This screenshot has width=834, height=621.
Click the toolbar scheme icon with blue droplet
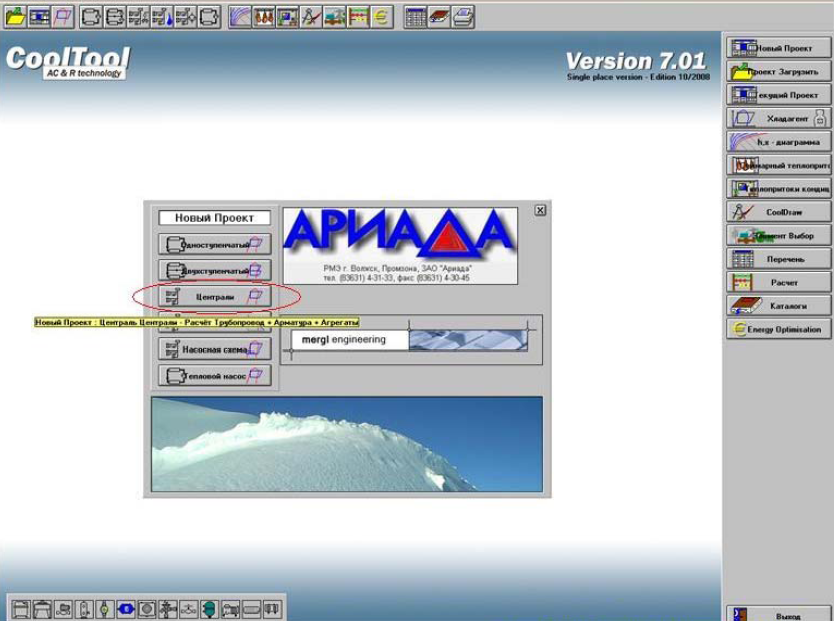(162, 17)
